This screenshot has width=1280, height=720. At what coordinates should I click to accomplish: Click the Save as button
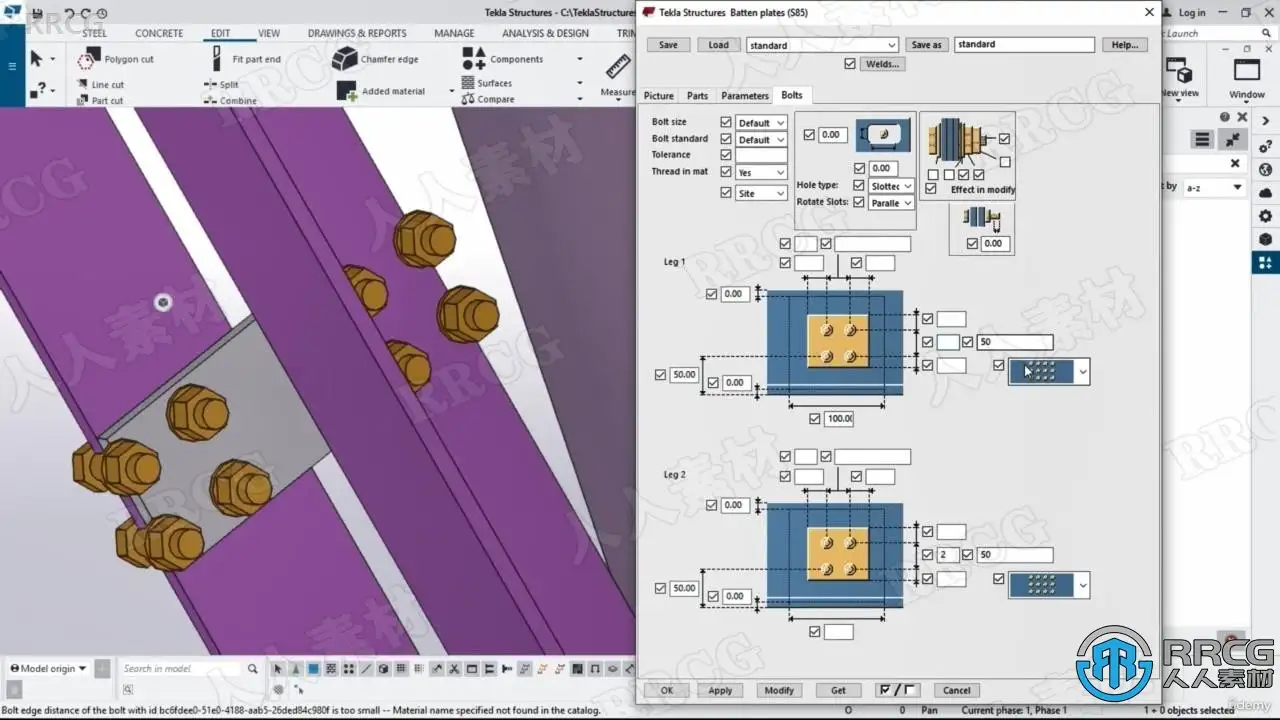tap(926, 45)
